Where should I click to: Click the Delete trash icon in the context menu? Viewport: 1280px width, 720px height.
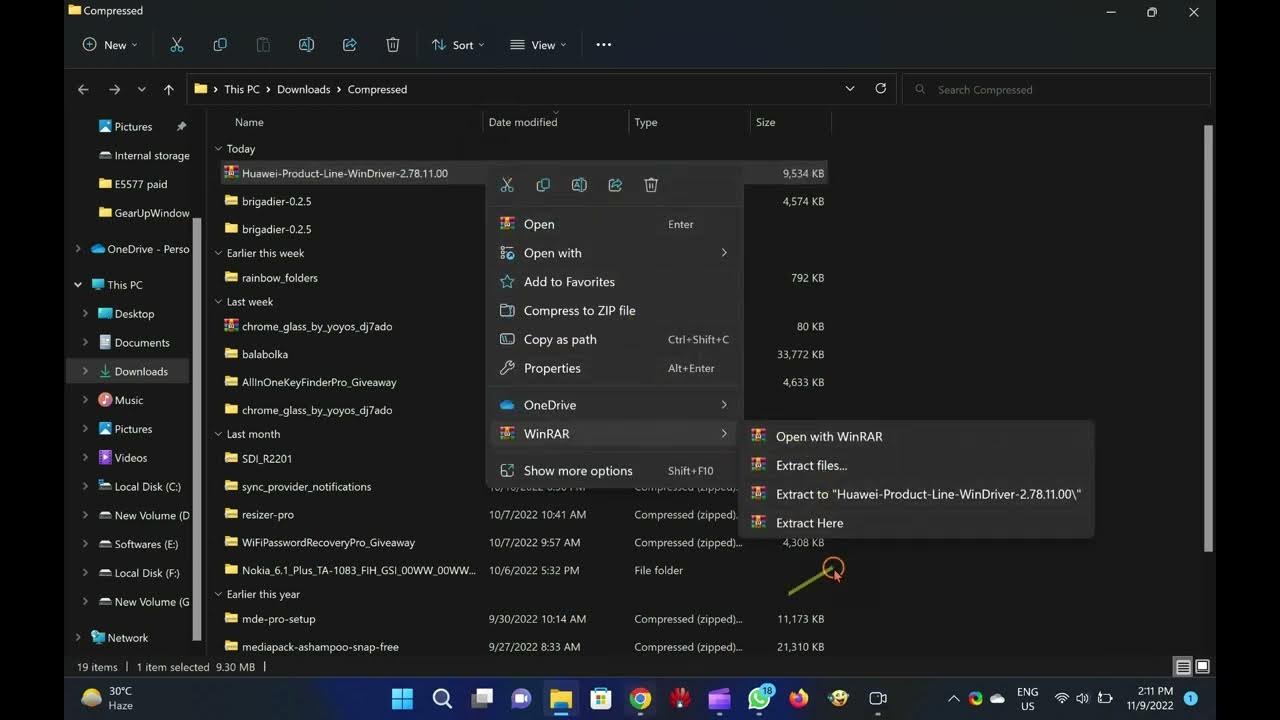pyautogui.click(x=651, y=184)
